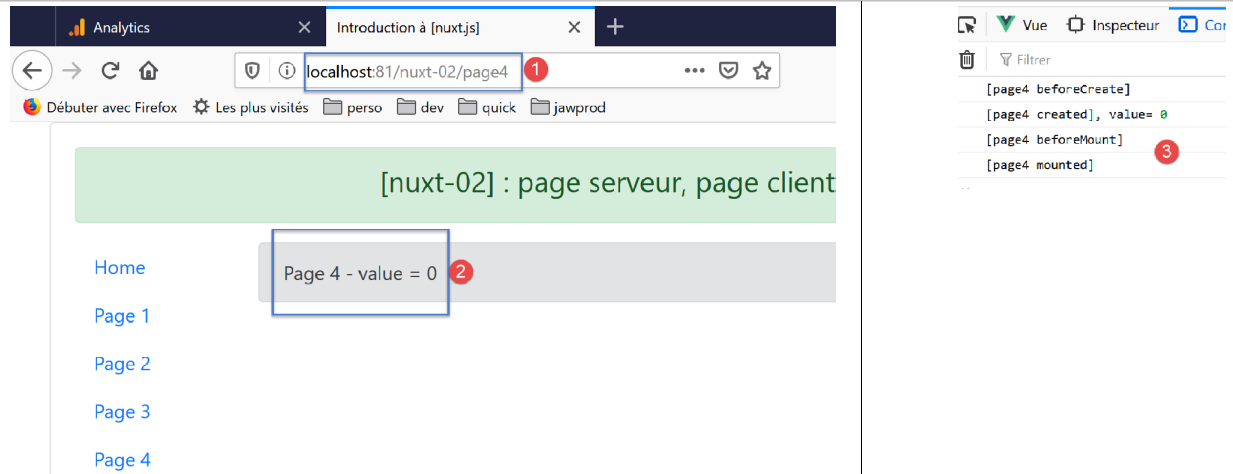Close the Introduction à [nuxt.js] tab
Viewport: 1233px width, 474px height.
tap(574, 27)
